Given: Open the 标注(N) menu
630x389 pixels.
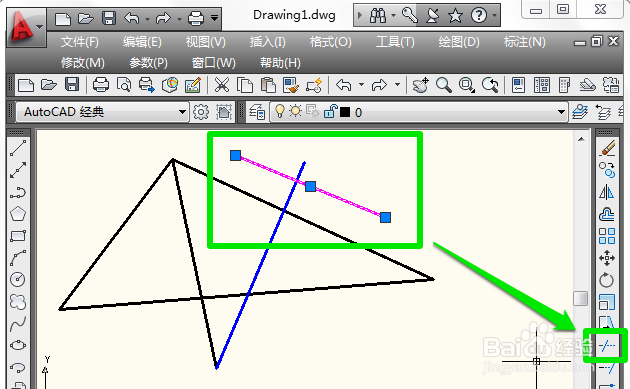Looking at the screenshot, I should (525, 42).
